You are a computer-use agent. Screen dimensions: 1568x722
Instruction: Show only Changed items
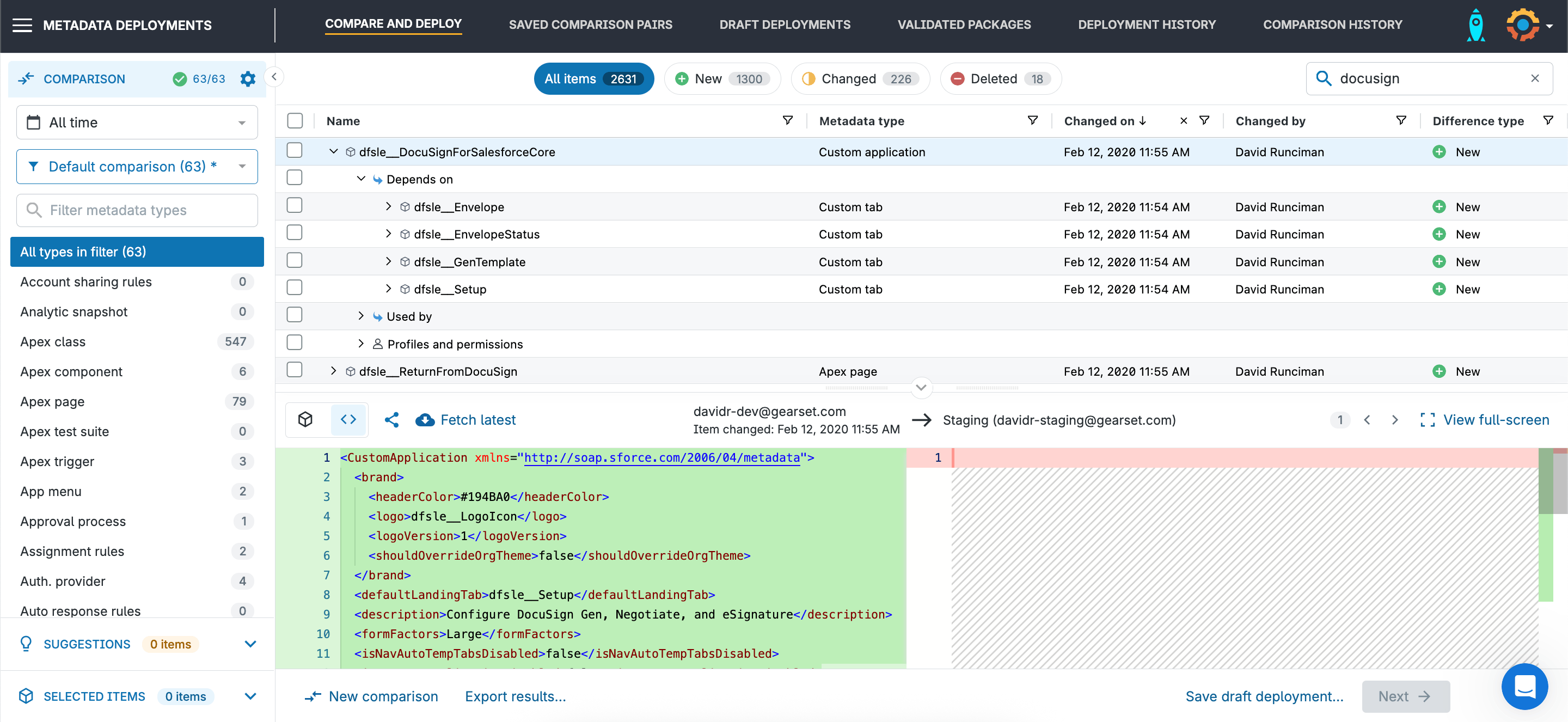coord(860,78)
